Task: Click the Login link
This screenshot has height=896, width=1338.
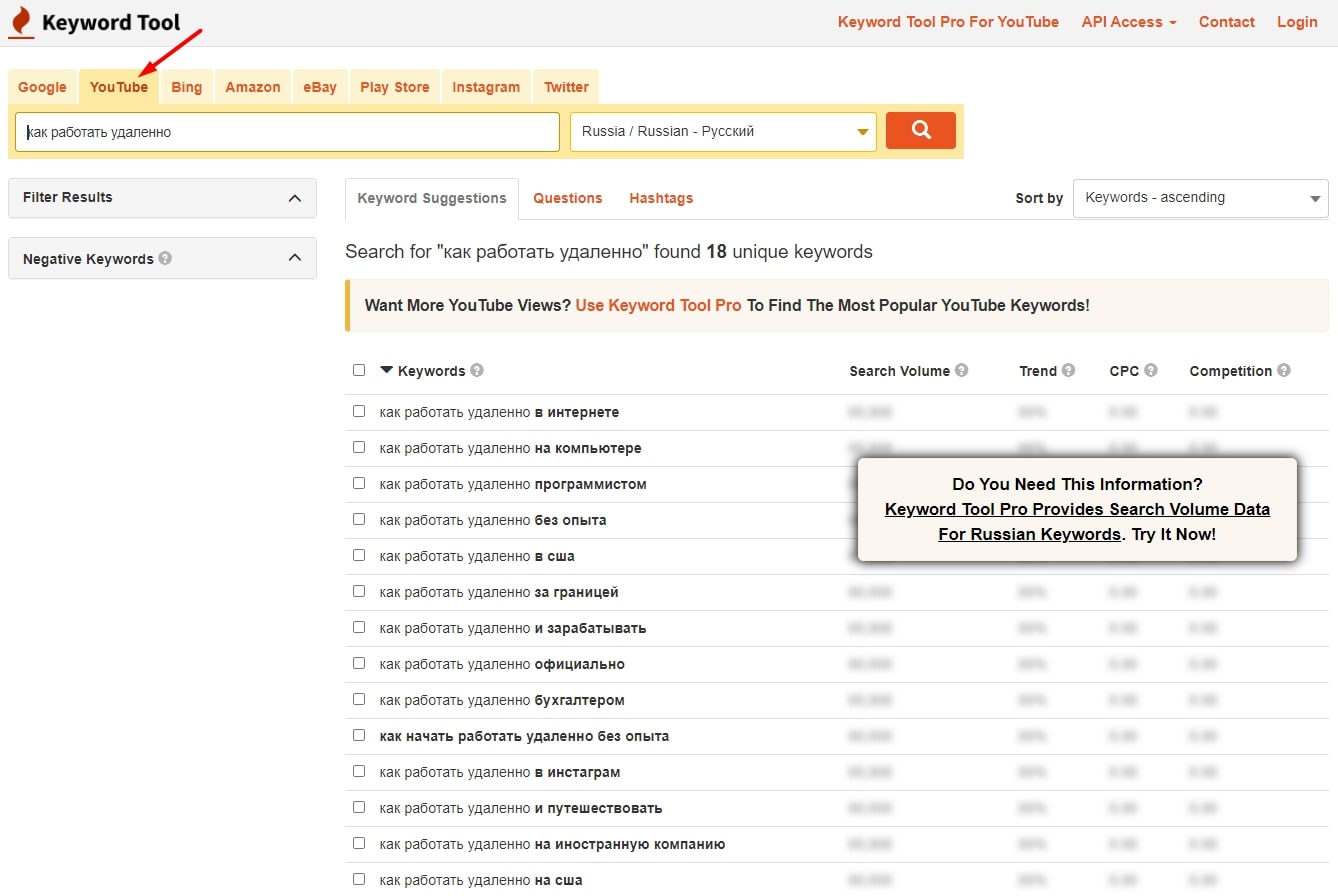Action: [x=1297, y=22]
